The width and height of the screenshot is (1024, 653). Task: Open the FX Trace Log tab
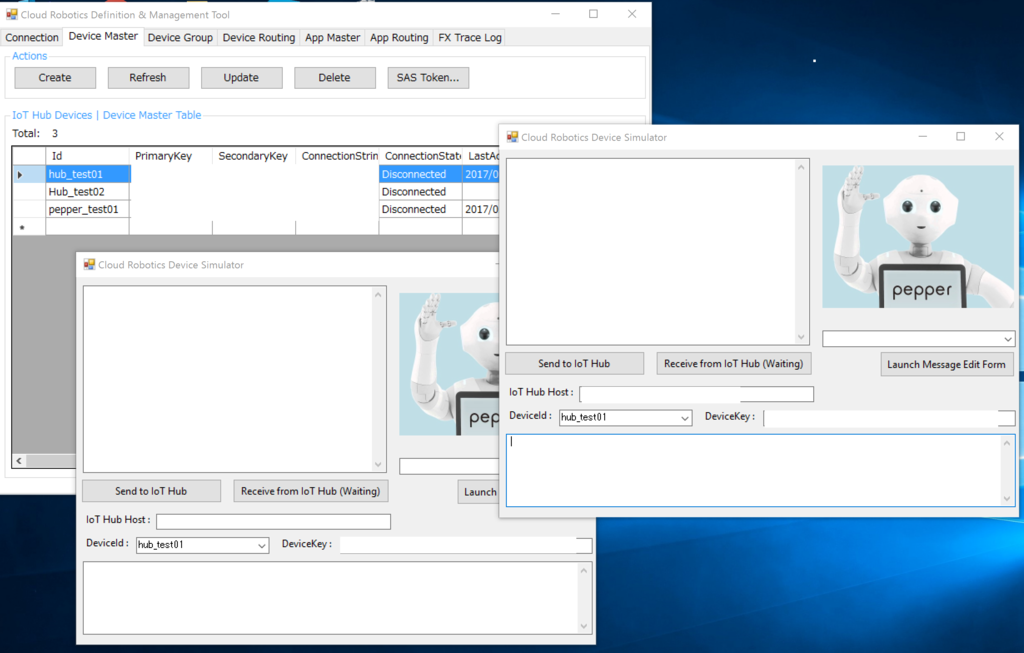tap(468, 37)
